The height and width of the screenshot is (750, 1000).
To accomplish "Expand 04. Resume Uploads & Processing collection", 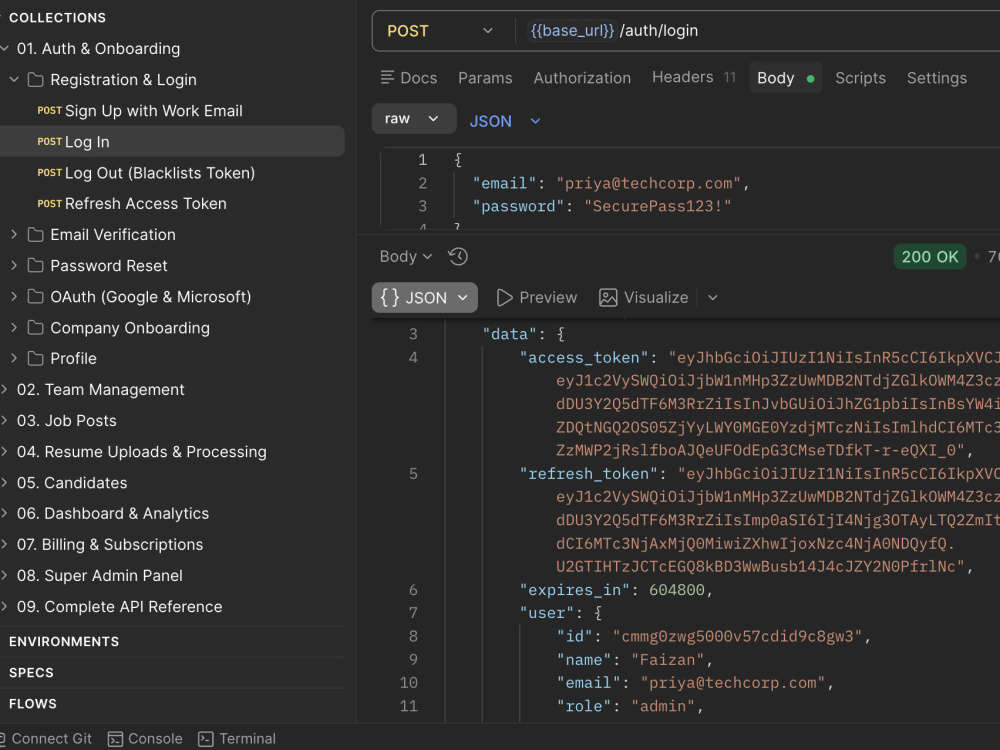I will [x=5, y=452].
